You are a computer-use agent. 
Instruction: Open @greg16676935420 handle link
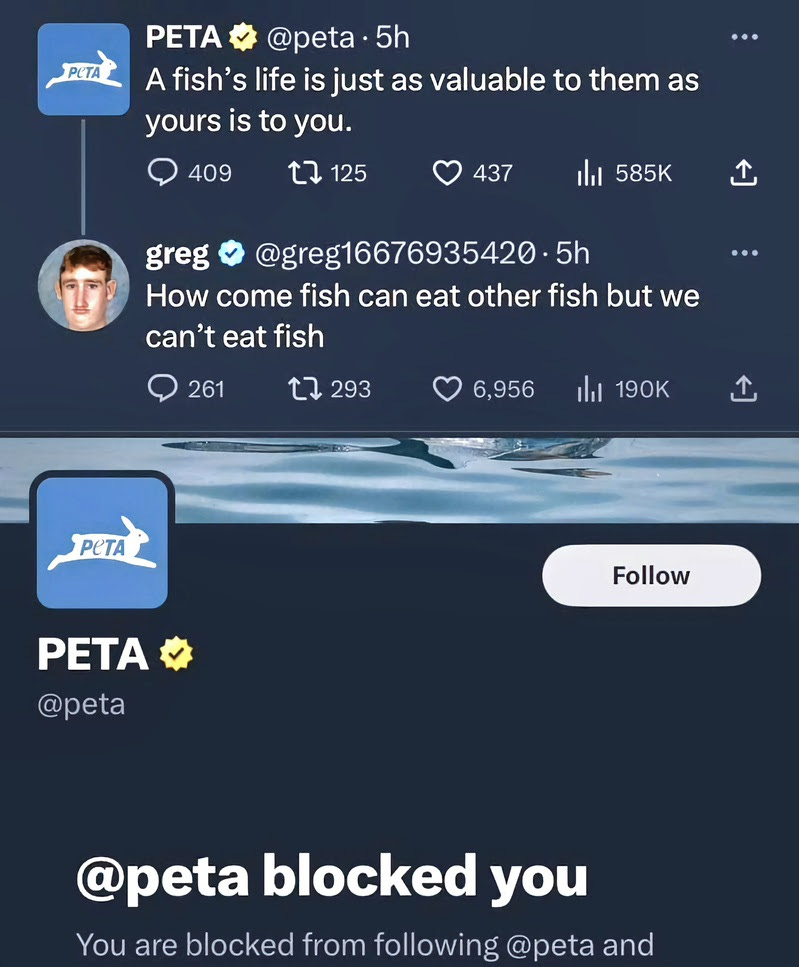395,253
